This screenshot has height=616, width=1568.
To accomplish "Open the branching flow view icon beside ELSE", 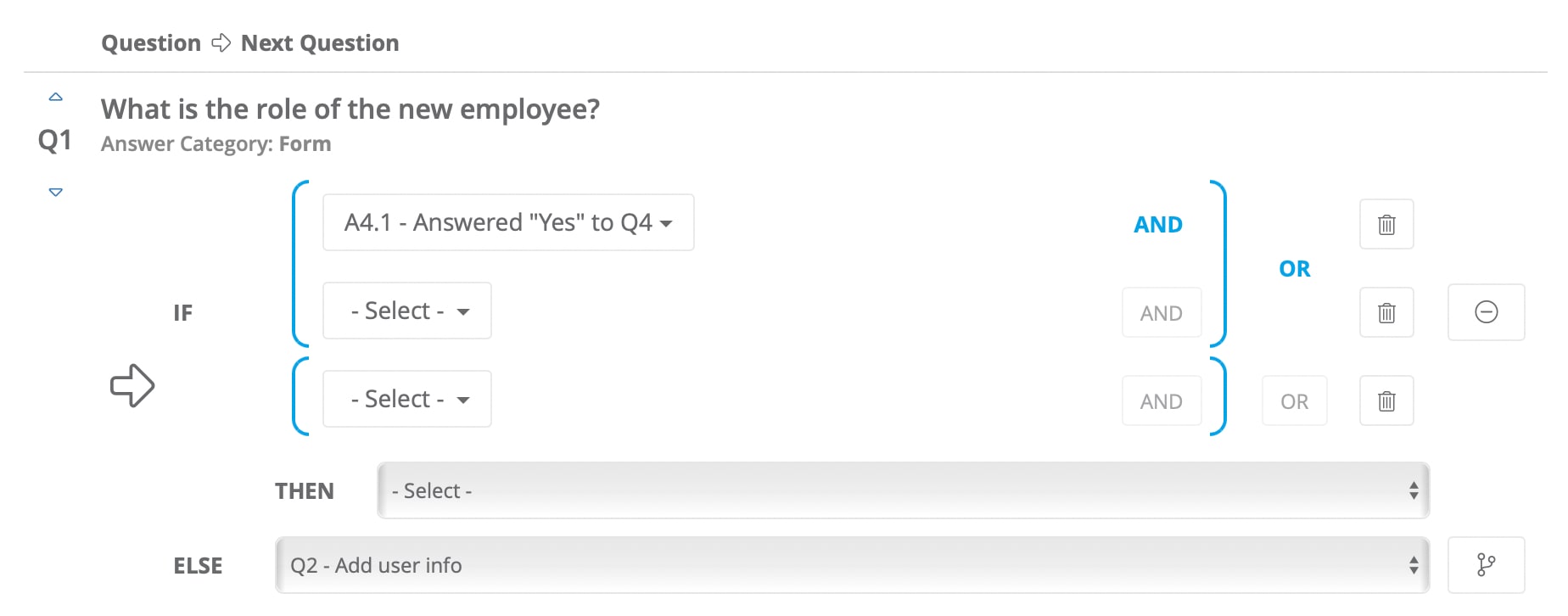I will click(1486, 564).
